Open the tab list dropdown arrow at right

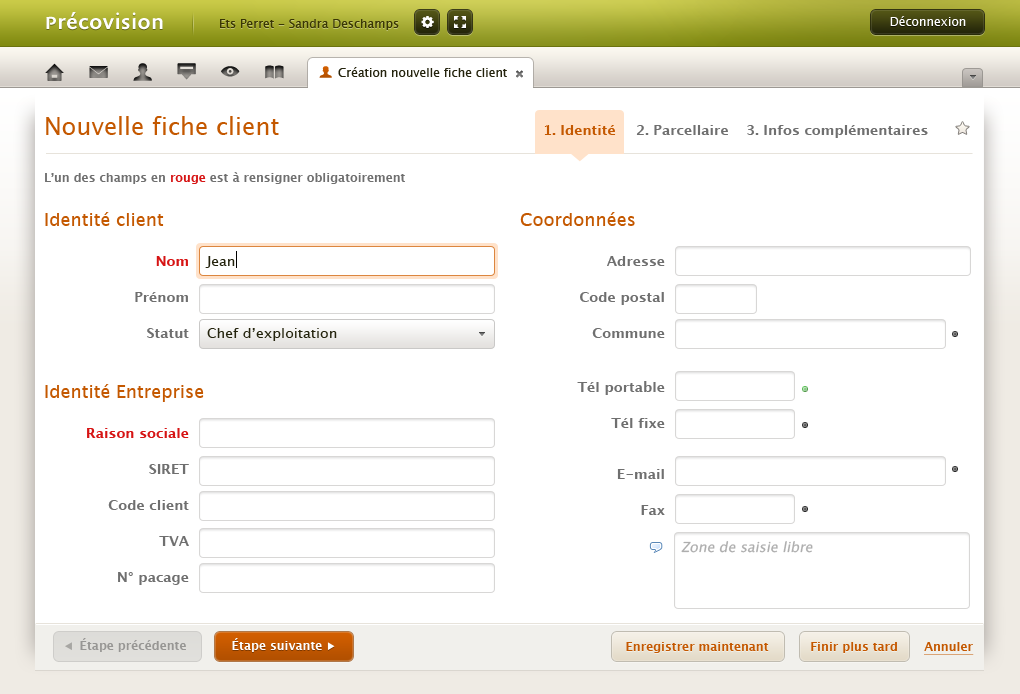tap(972, 78)
